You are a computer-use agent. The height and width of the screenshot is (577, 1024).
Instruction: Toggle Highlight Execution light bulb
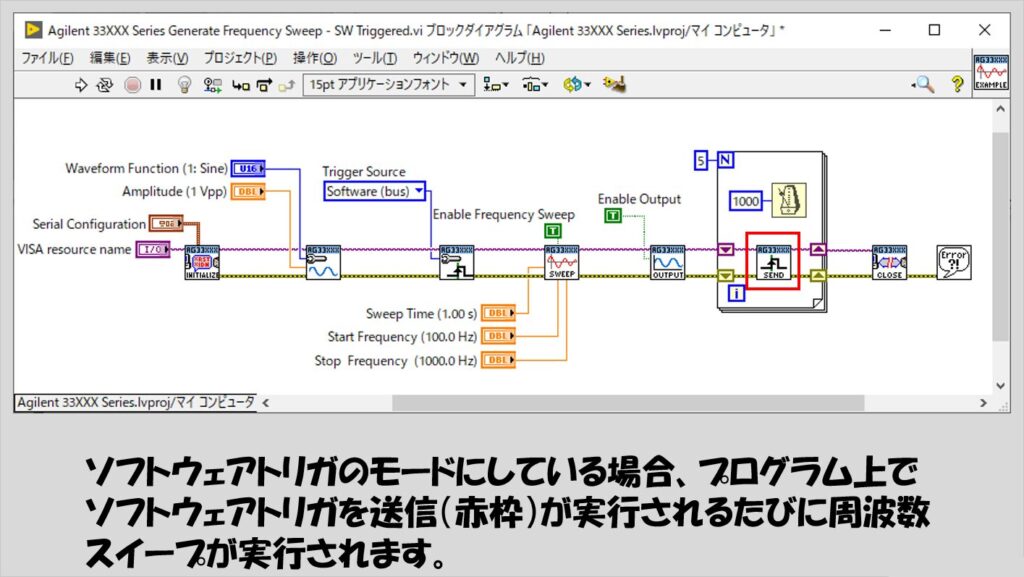tap(184, 85)
